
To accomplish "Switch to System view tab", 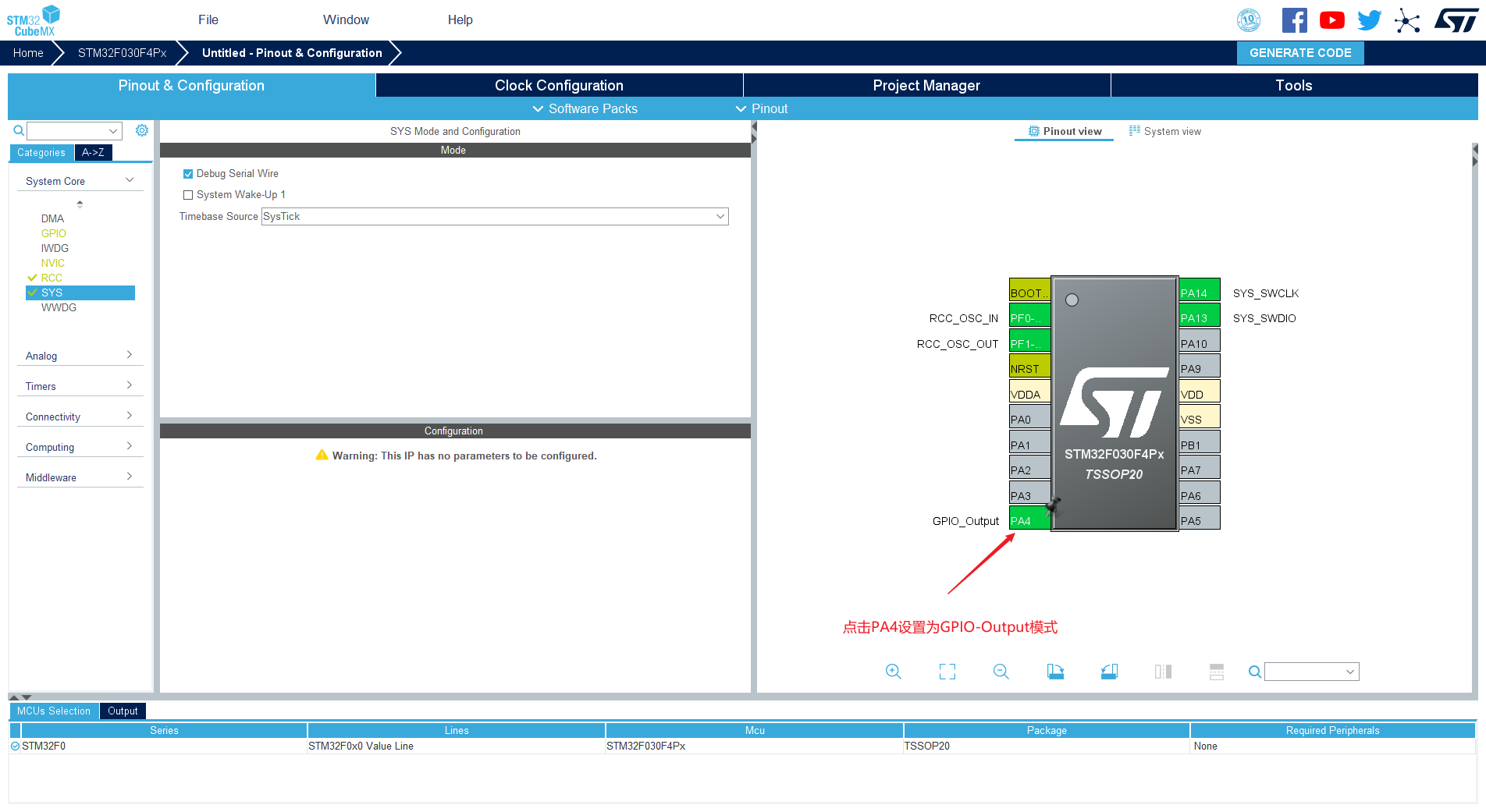I will click(x=1165, y=131).
